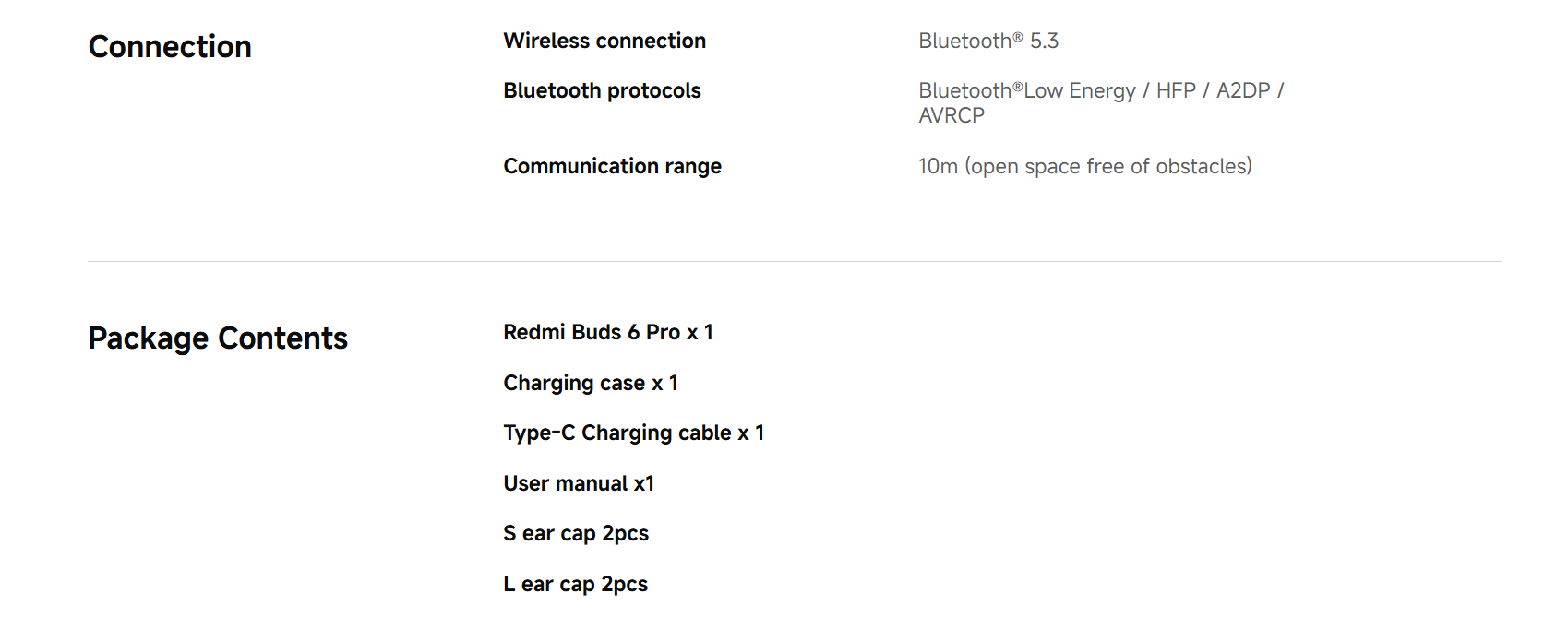
Task: Click the Package Contents heading
Action: pos(218,338)
